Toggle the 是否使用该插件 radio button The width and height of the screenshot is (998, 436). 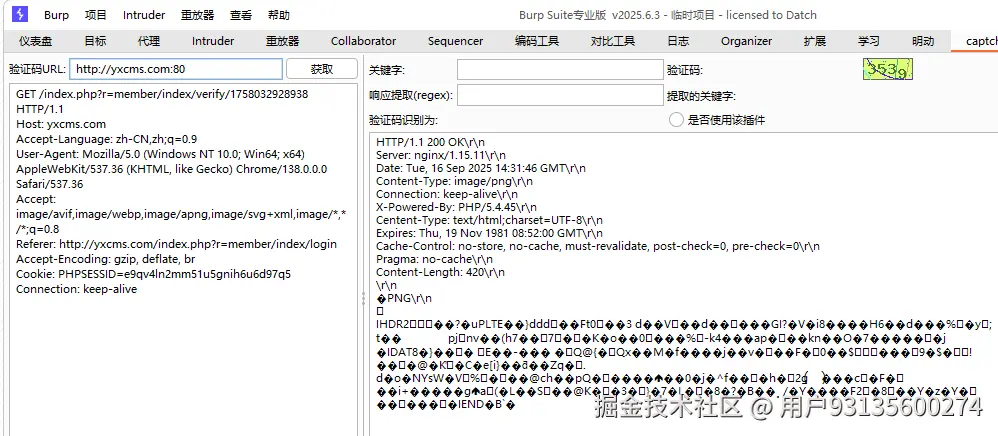point(676,120)
